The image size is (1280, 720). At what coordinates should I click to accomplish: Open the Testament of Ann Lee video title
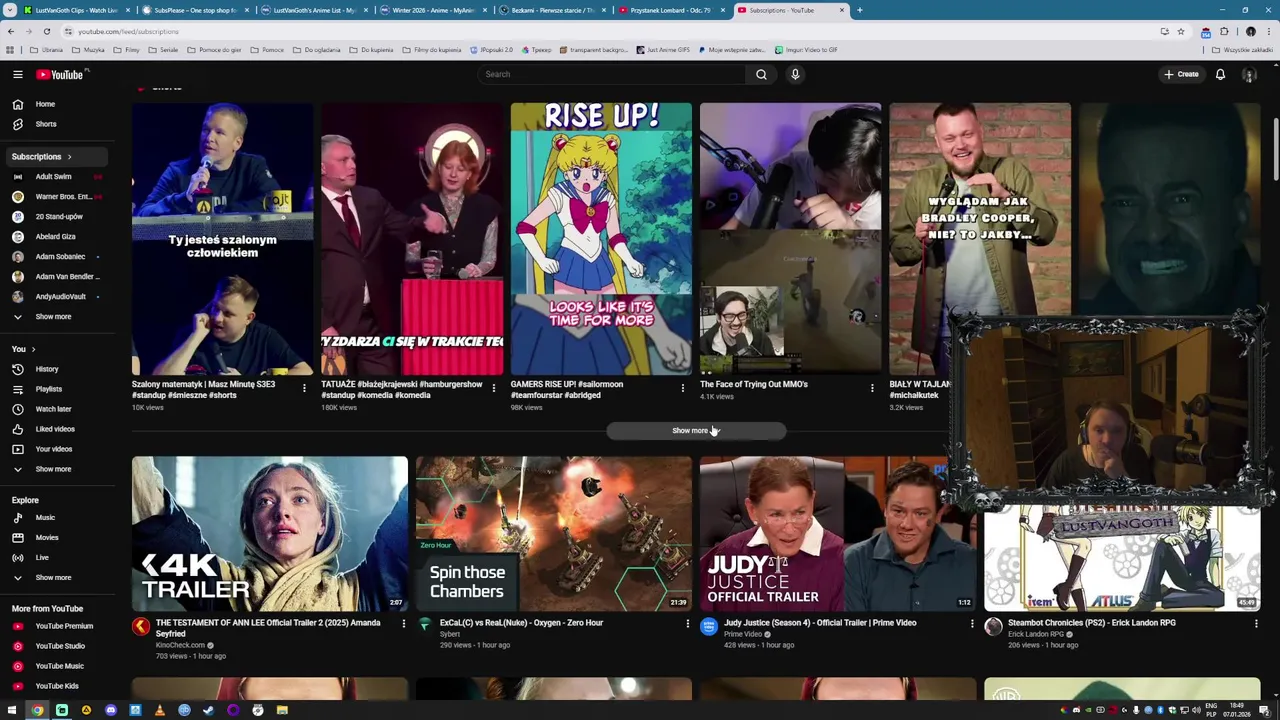coord(268,628)
